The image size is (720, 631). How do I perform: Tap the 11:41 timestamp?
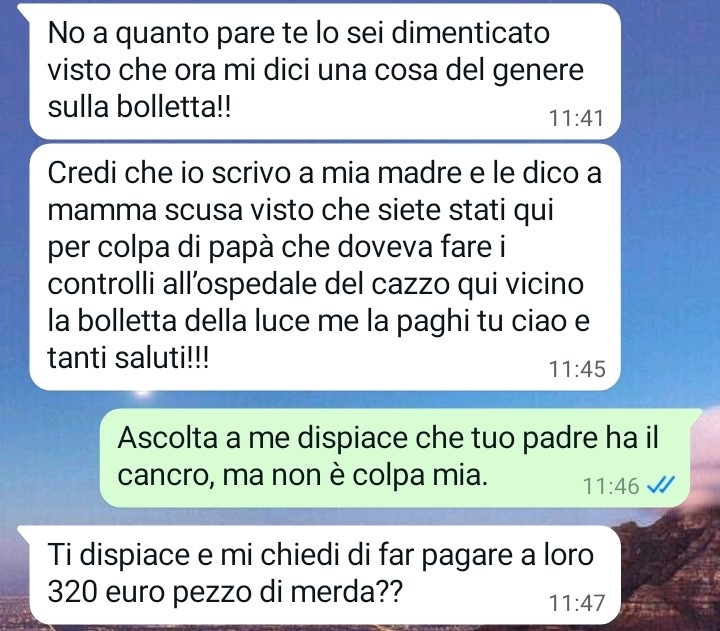[x=576, y=118]
